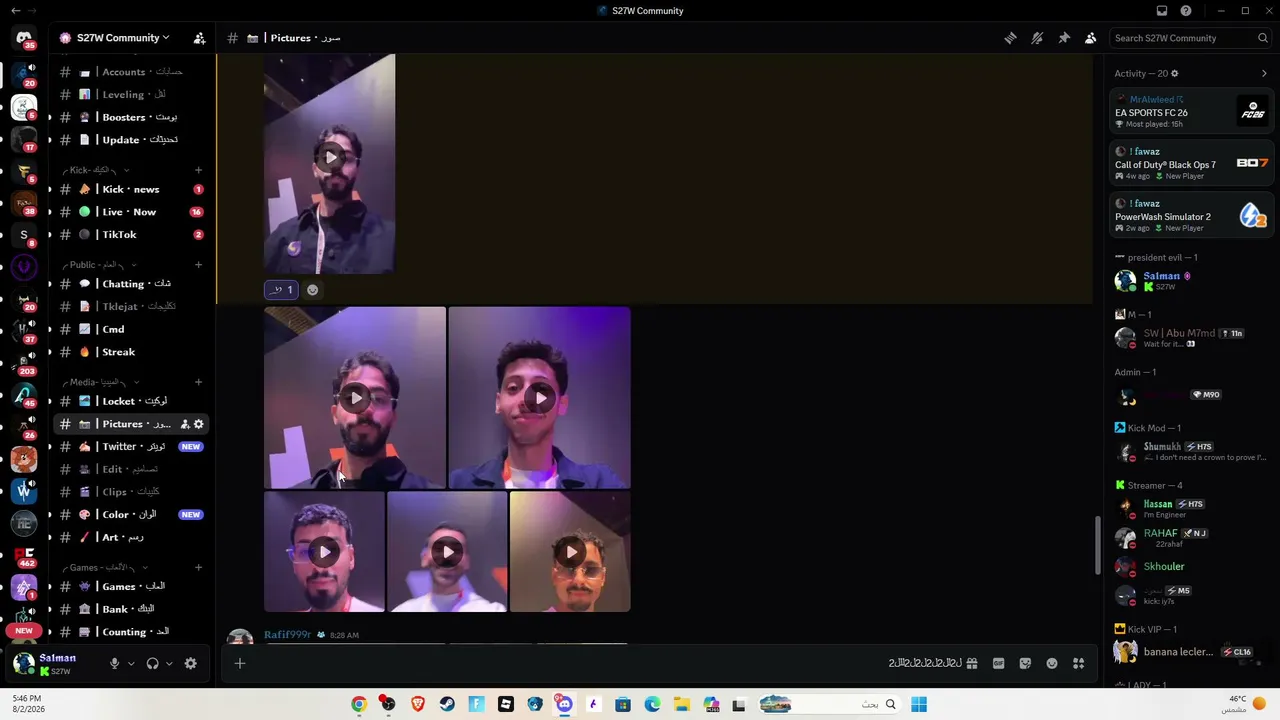Open the Chatting channel
Viewport: 1280px width, 720px height.
[131, 284]
